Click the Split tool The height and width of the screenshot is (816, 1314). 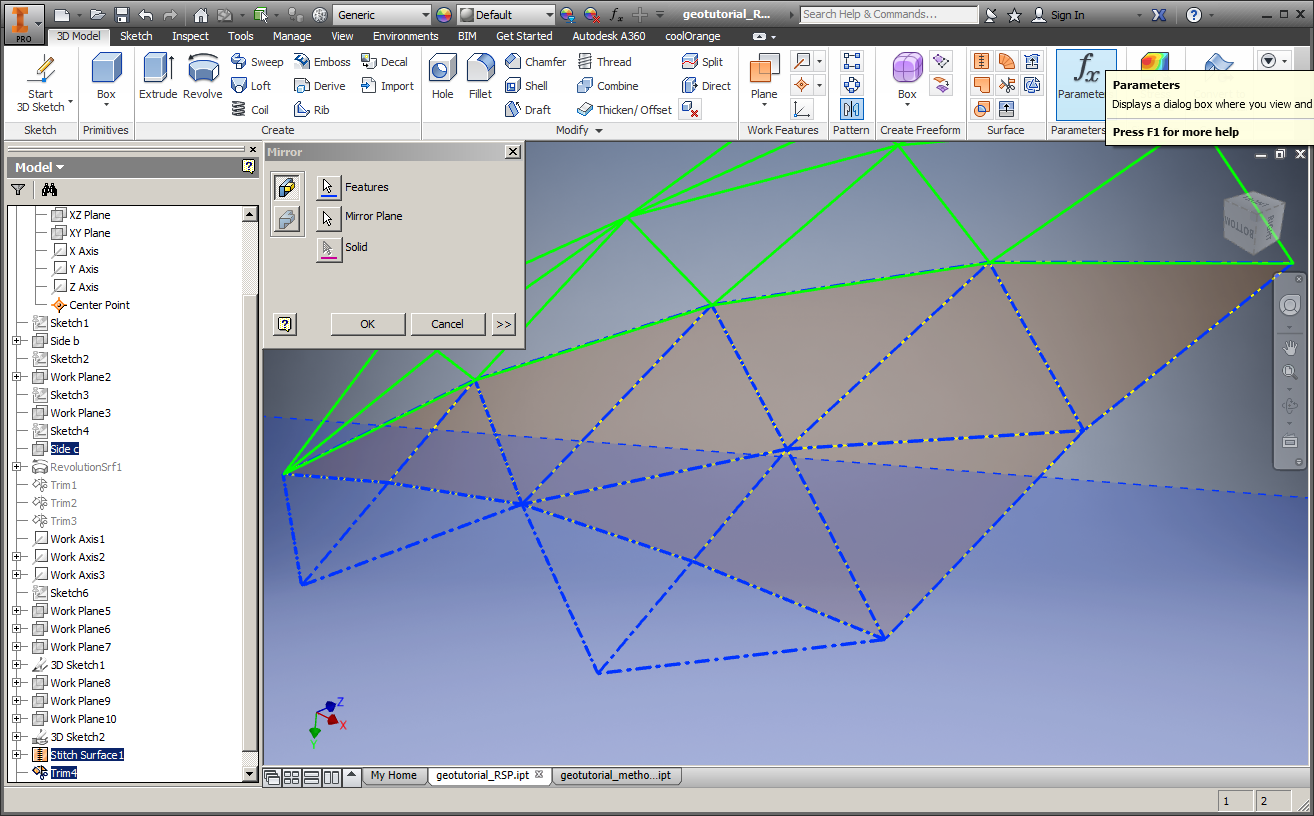702,62
